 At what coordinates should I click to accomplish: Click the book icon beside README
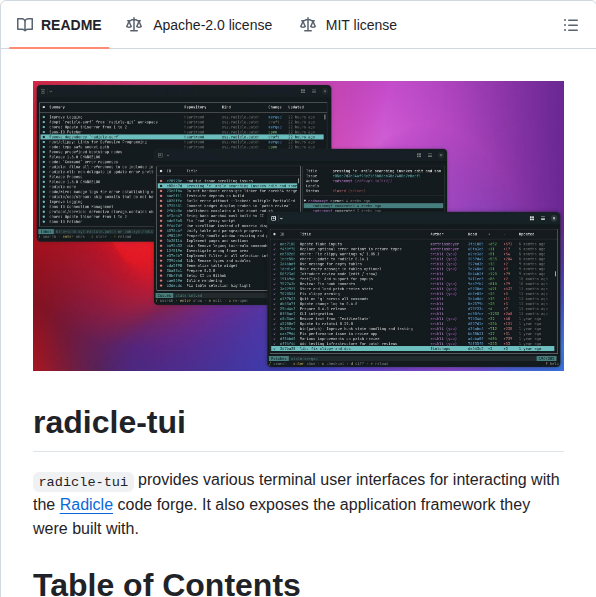tap(25, 25)
